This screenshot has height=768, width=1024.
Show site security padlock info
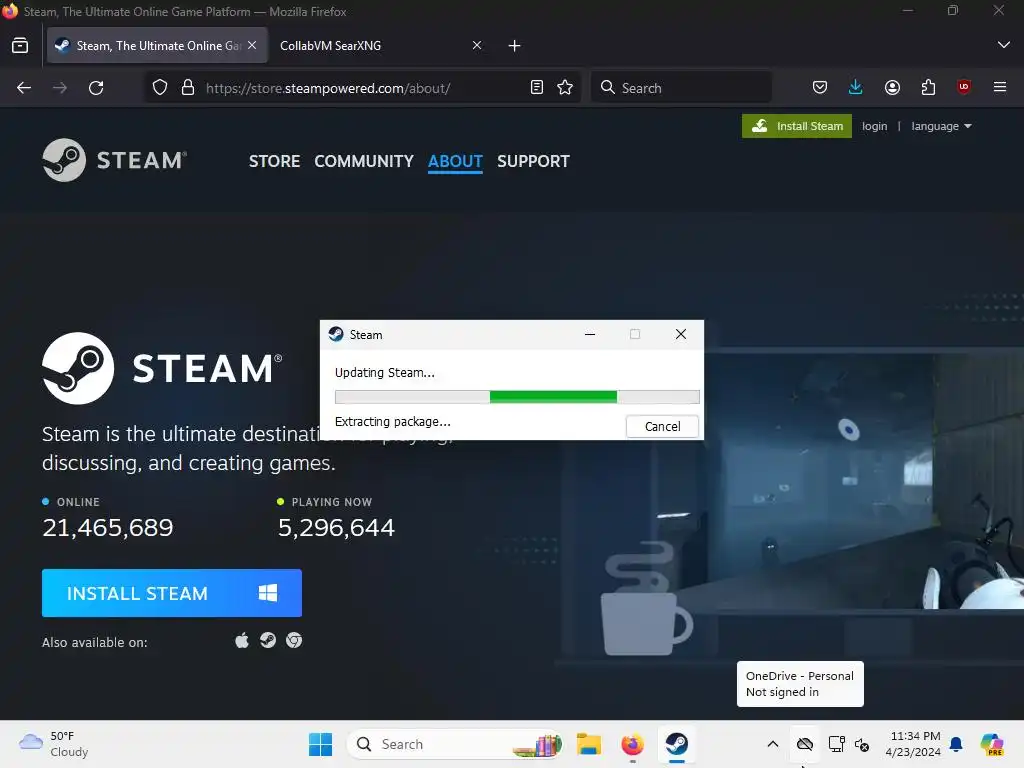(x=188, y=88)
